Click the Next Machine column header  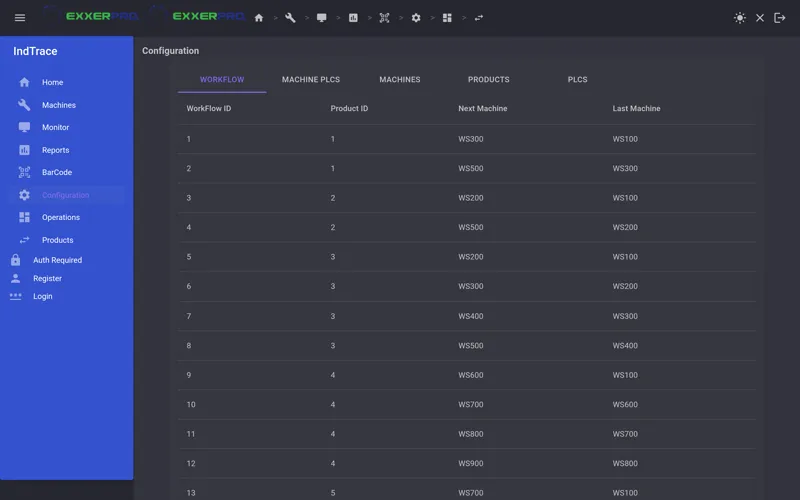coord(483,109)
